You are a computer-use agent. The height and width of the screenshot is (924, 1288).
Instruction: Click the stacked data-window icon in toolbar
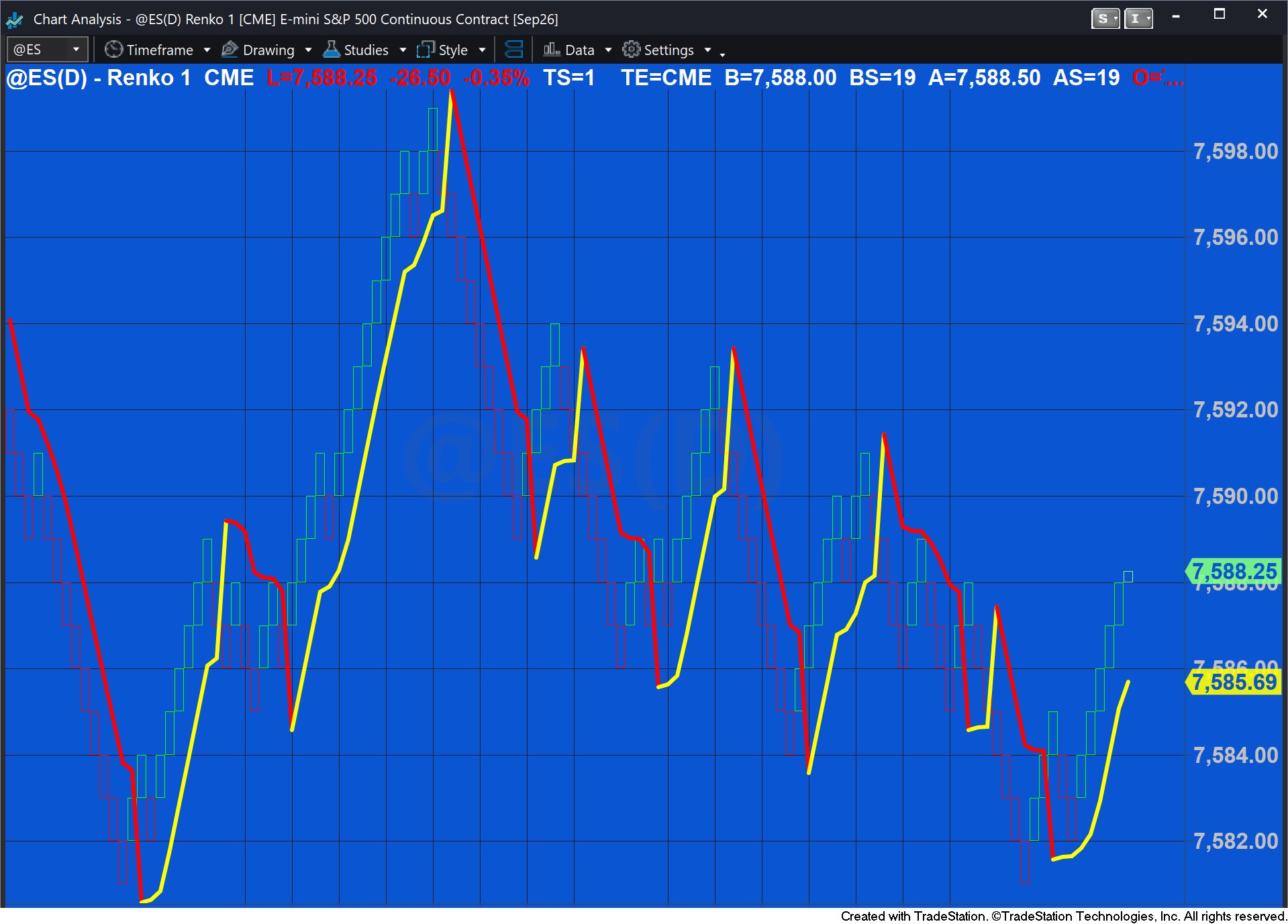pyautogui.click(x=513, y=50)
